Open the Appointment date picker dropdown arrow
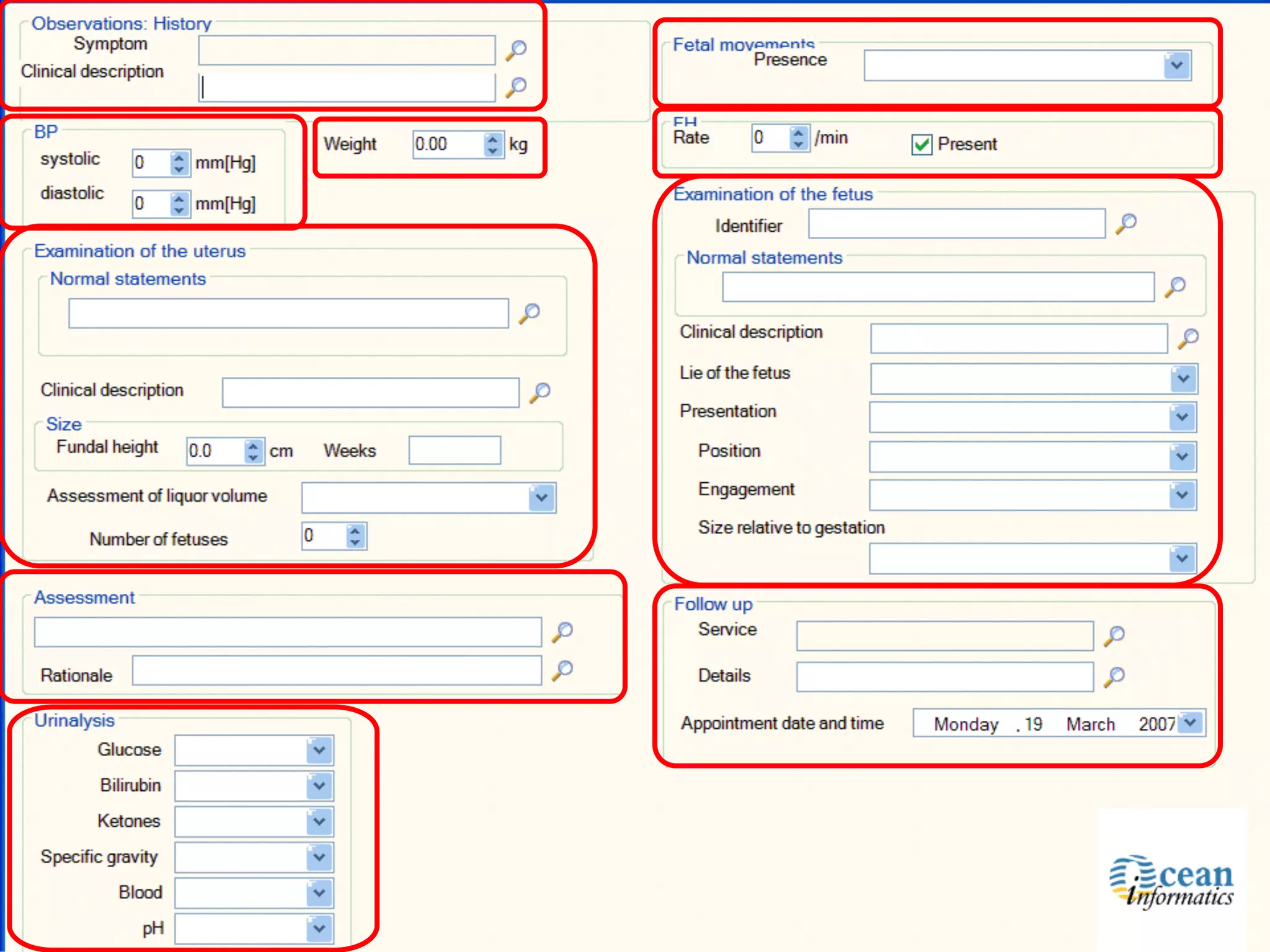Screen dimensions: 1270x952 click(x=1191, y=723)
